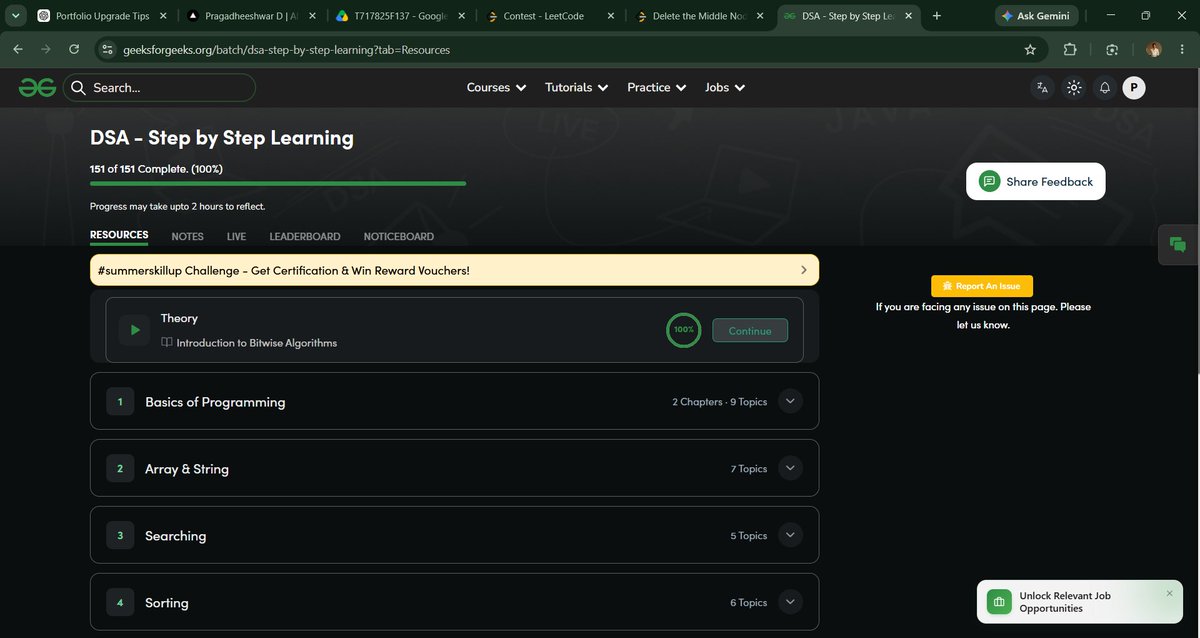Click the language translate icon
1200x638 pixels.
[x=1042, y=88]
